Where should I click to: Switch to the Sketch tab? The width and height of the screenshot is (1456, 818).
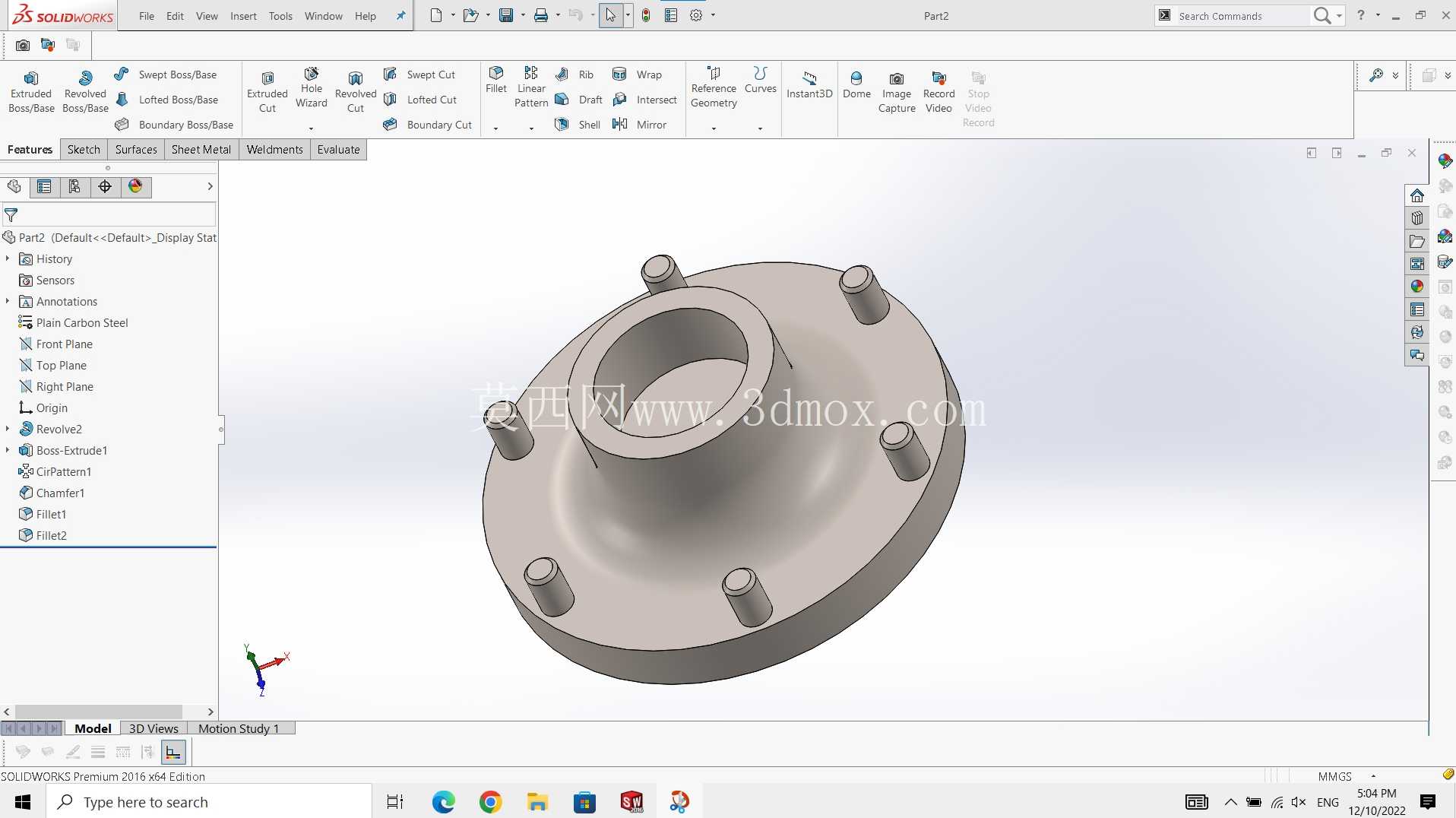pos(84,149)
